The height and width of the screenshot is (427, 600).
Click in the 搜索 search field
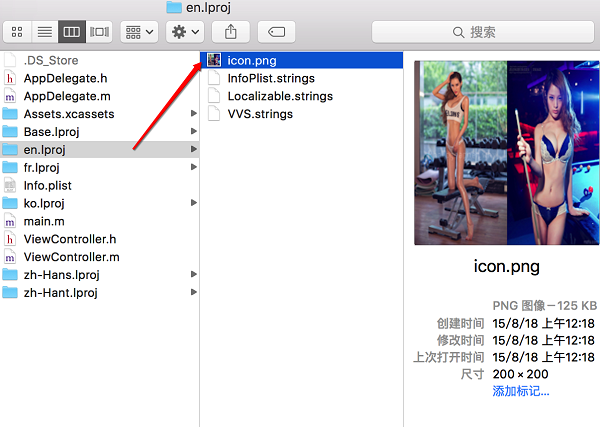[x=483, y=32]
